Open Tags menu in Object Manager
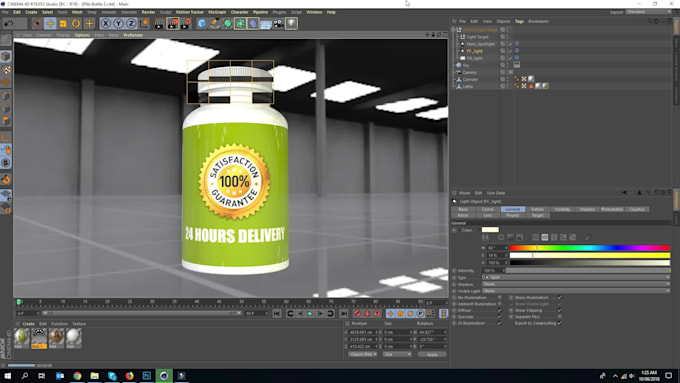Screen dimensions: 680x383 click(519, 21)
